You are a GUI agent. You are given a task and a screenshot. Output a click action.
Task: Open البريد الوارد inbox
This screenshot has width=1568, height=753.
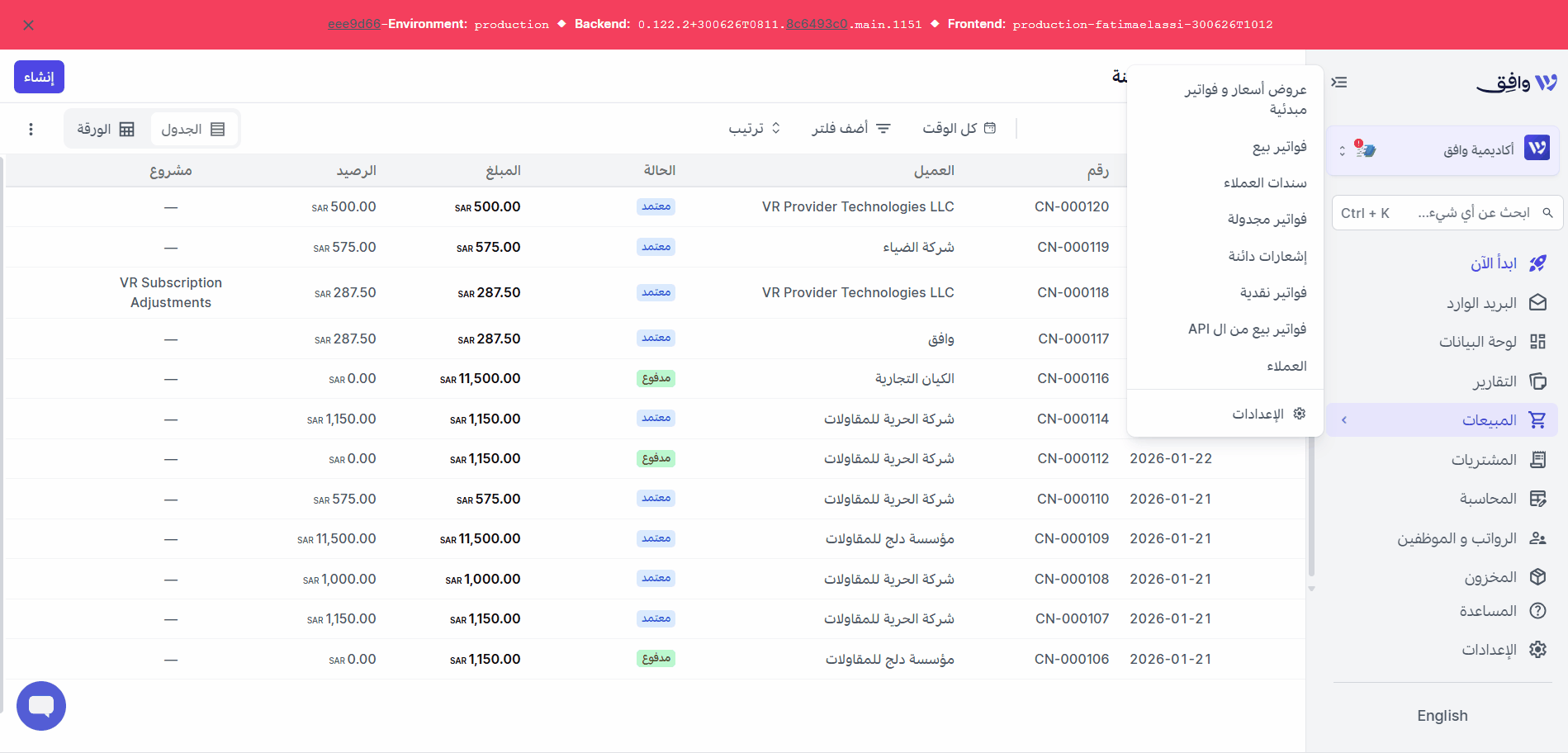pyautogui.click(x=1496, y=303)
